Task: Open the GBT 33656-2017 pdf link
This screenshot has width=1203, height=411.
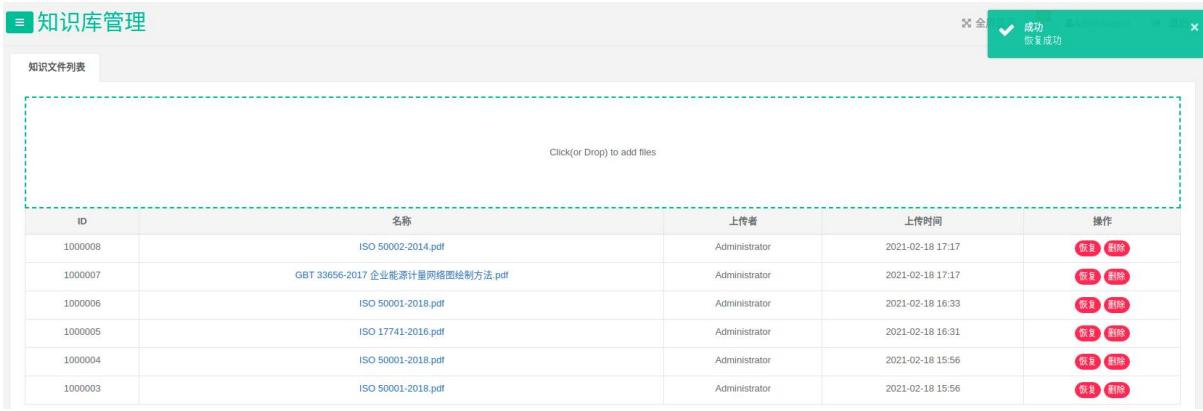Action: coord(401,275)
